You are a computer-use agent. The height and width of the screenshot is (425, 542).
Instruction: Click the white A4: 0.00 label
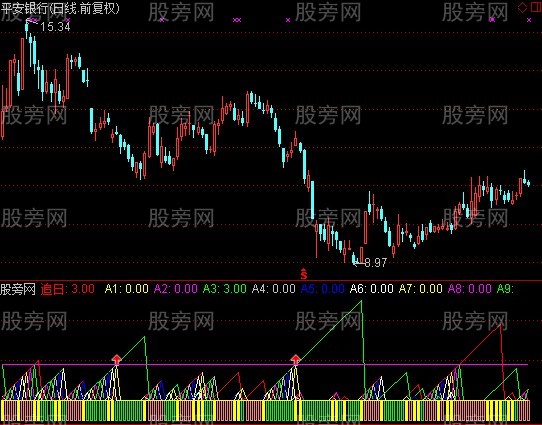click(273, 289)
